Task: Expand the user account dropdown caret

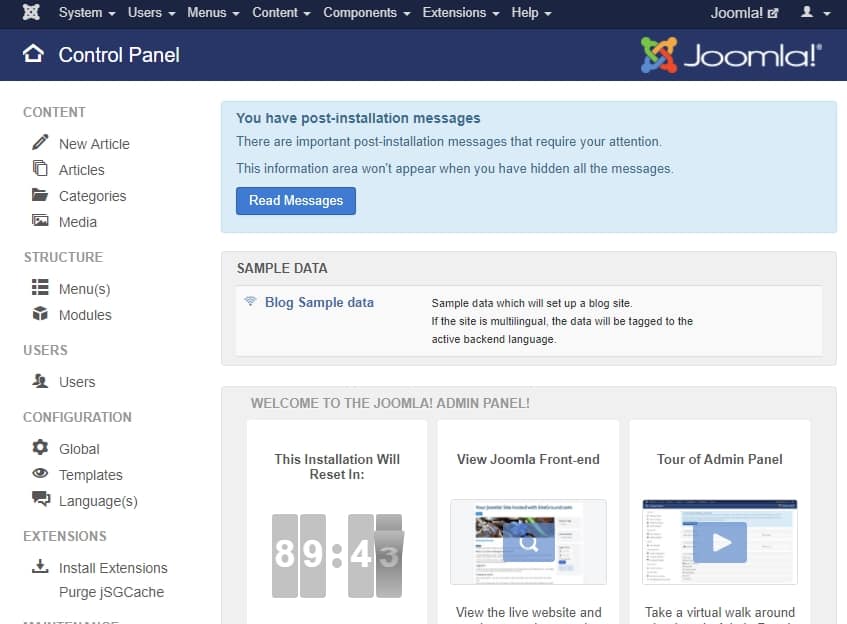Action: pyautogui.click(x=826, y=14)
